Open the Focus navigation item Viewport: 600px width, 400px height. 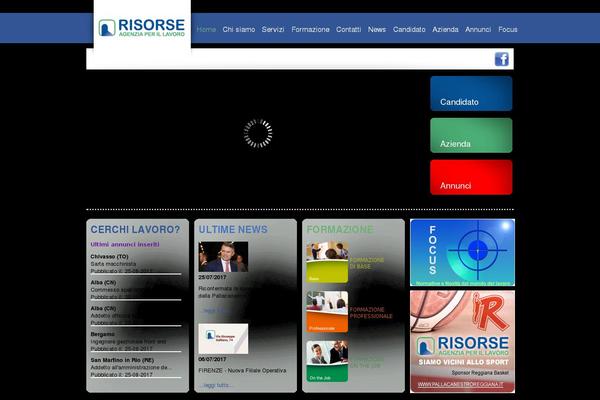(x=508, y=29)
